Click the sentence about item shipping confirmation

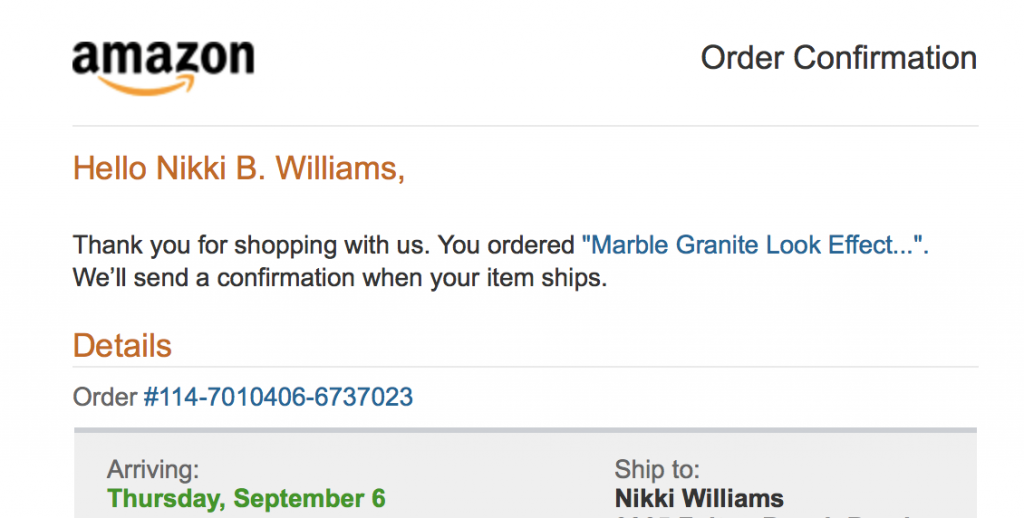(340, 277)
